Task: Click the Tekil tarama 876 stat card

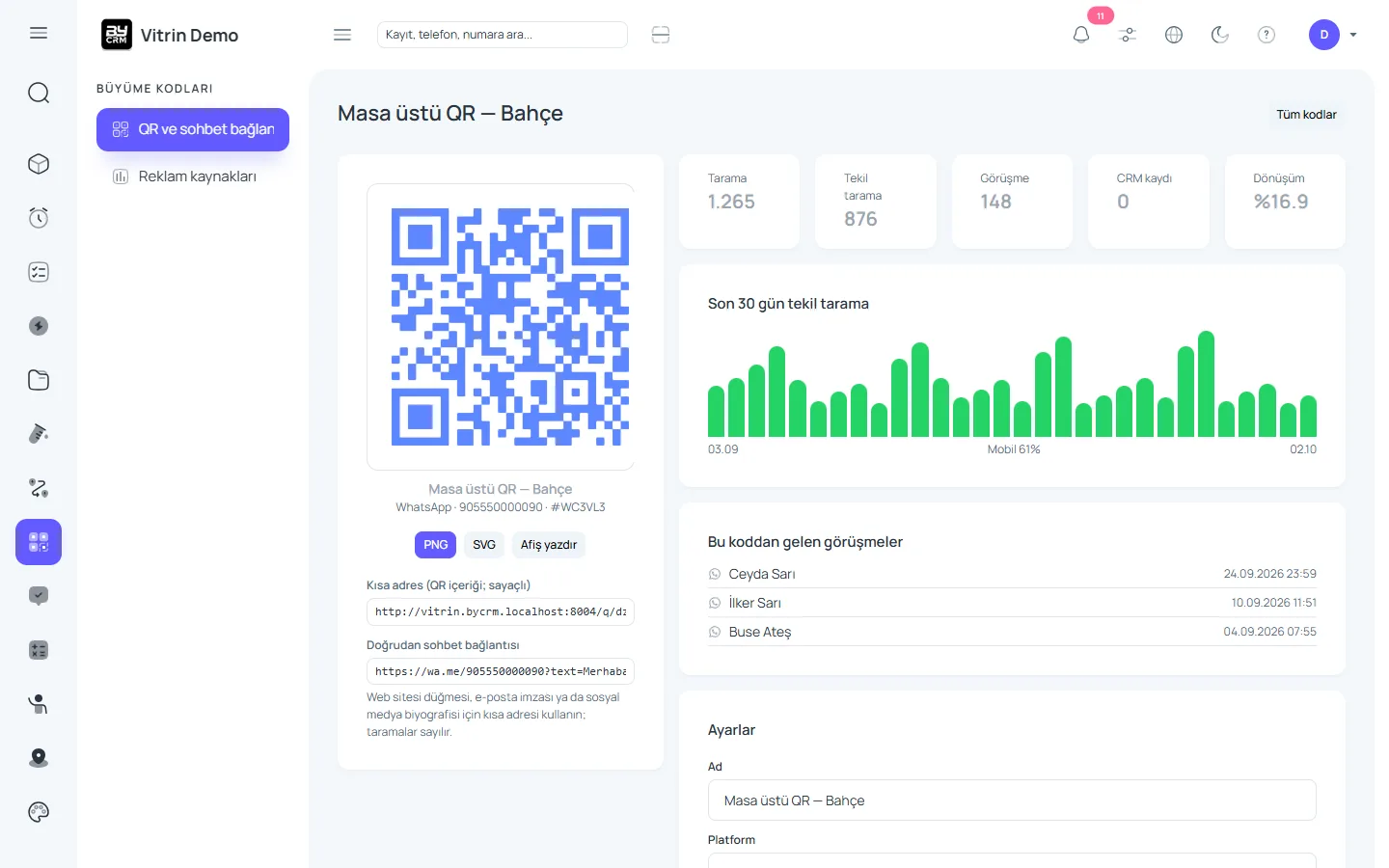Action: [x=876, y=202]
